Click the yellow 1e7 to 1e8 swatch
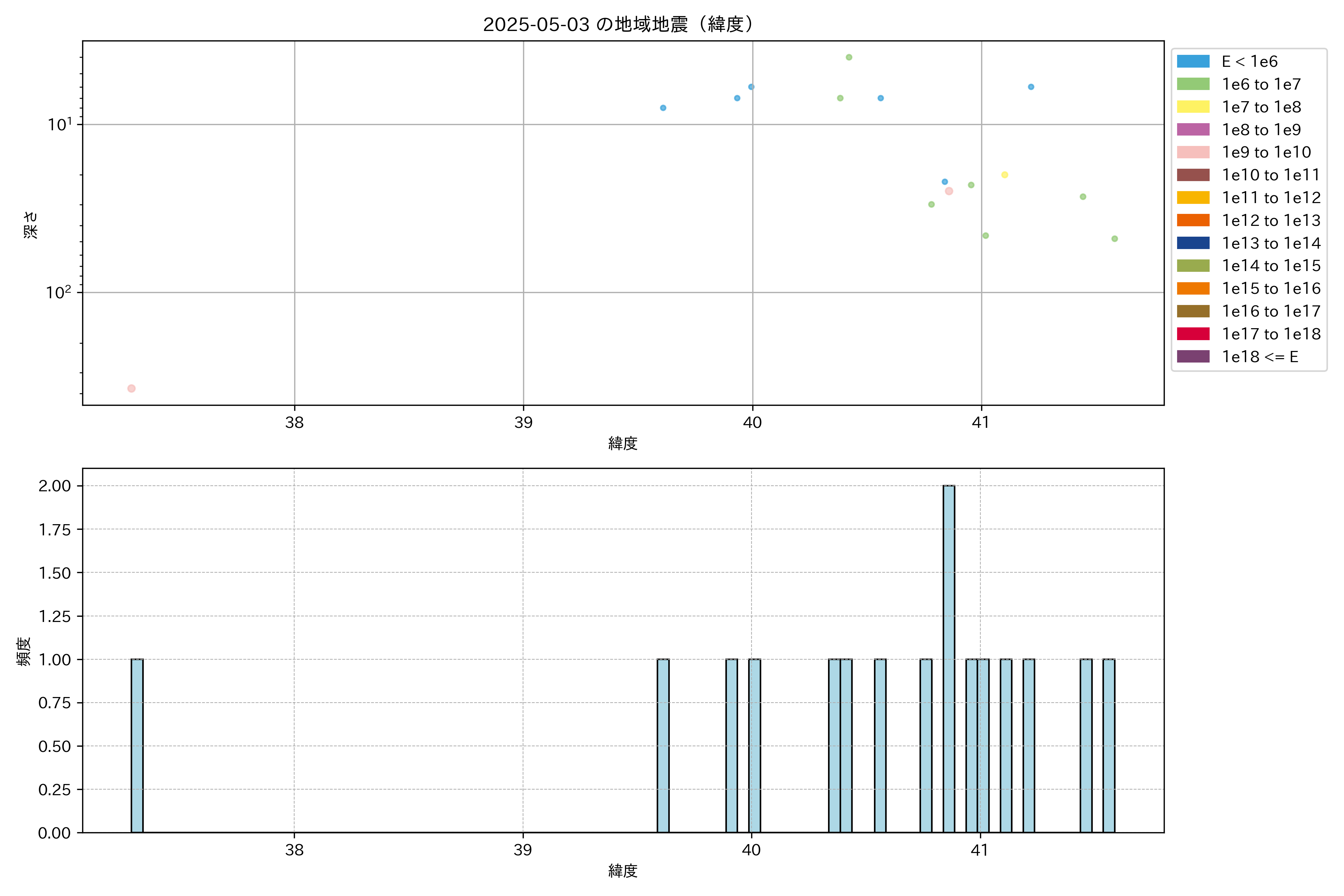 click(x=1192, y=107)
